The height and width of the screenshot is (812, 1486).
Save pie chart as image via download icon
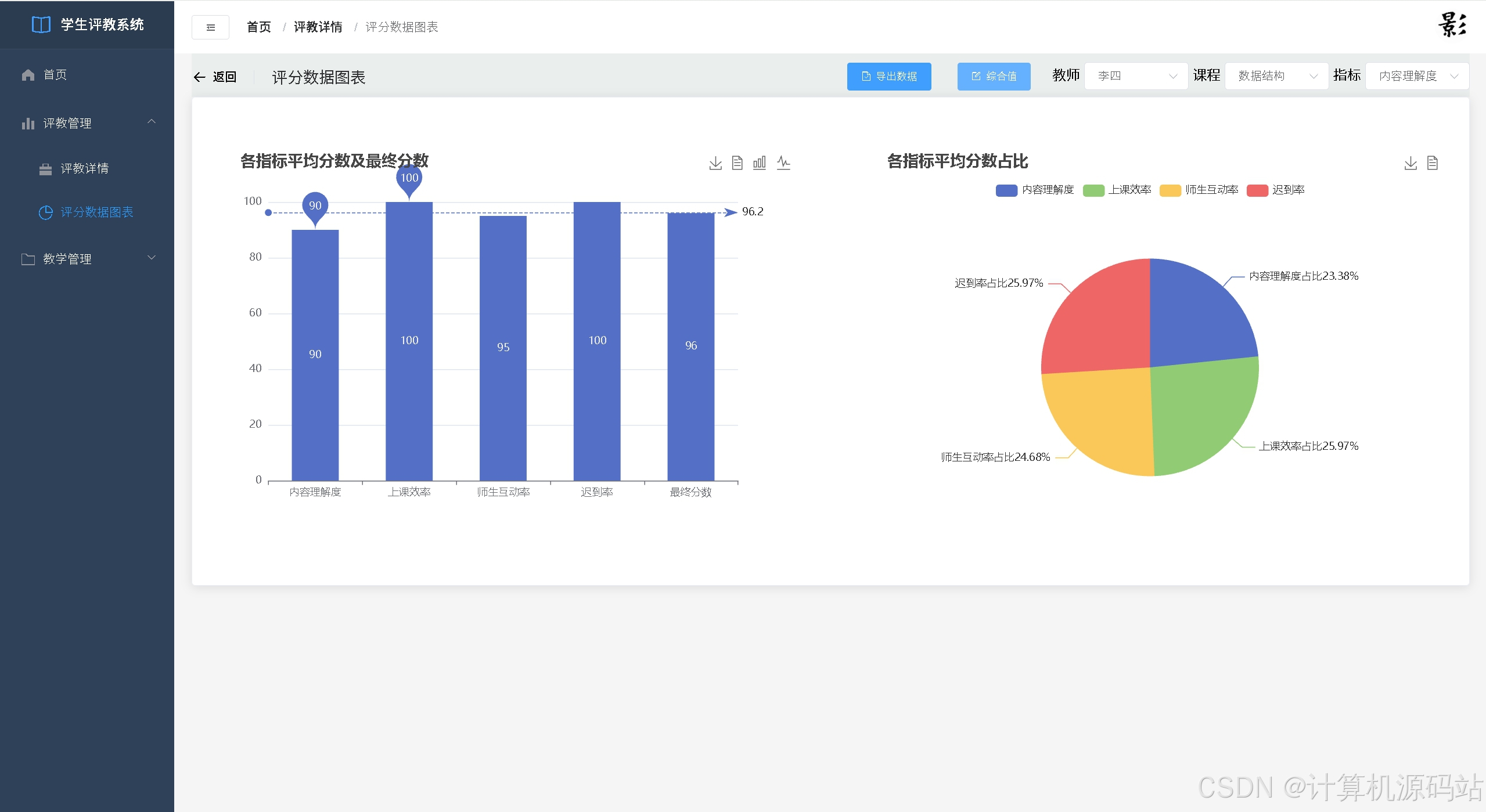point(1411,163)
